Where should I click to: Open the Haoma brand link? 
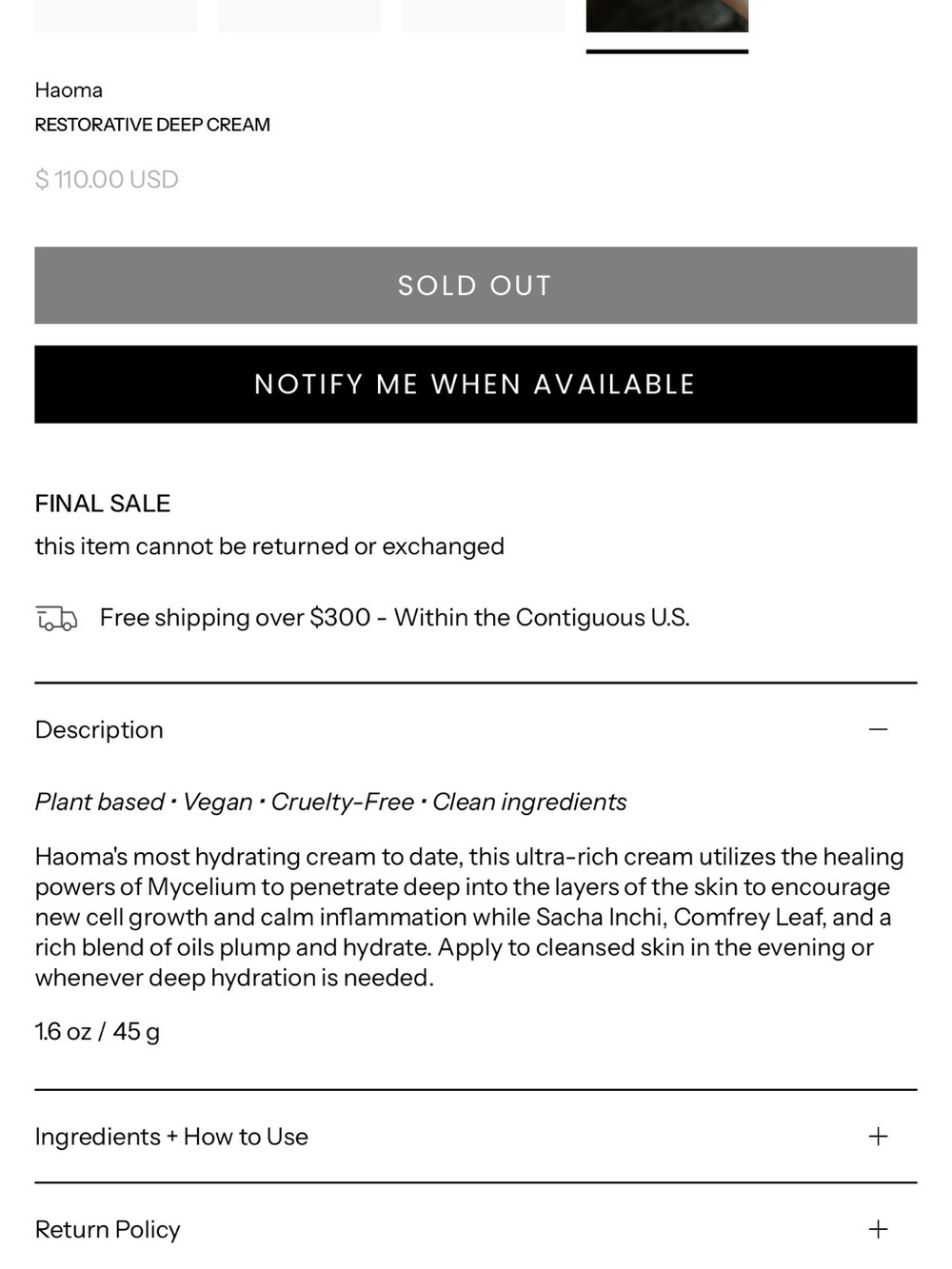69,90
